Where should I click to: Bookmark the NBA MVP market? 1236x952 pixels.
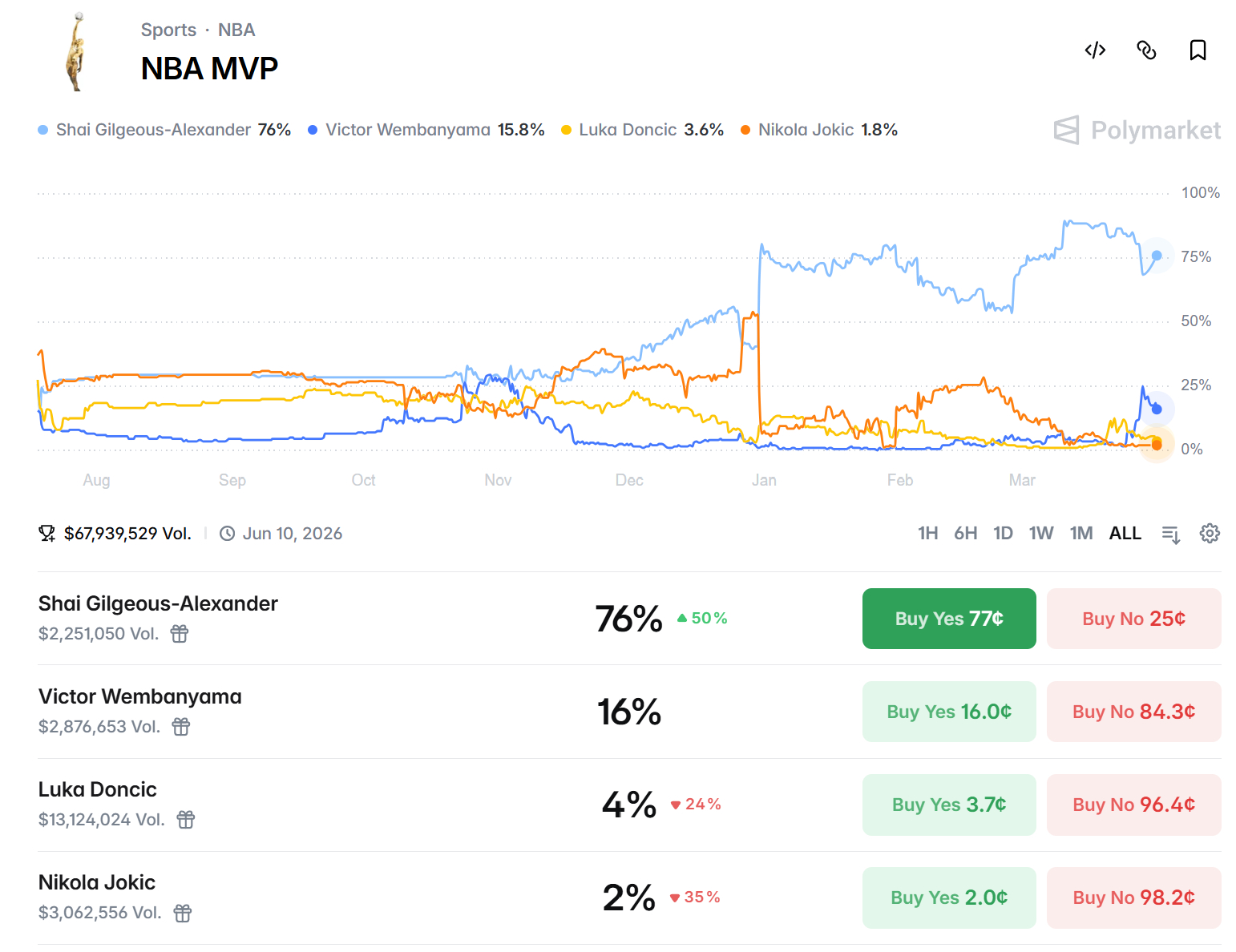[1198, 50]
